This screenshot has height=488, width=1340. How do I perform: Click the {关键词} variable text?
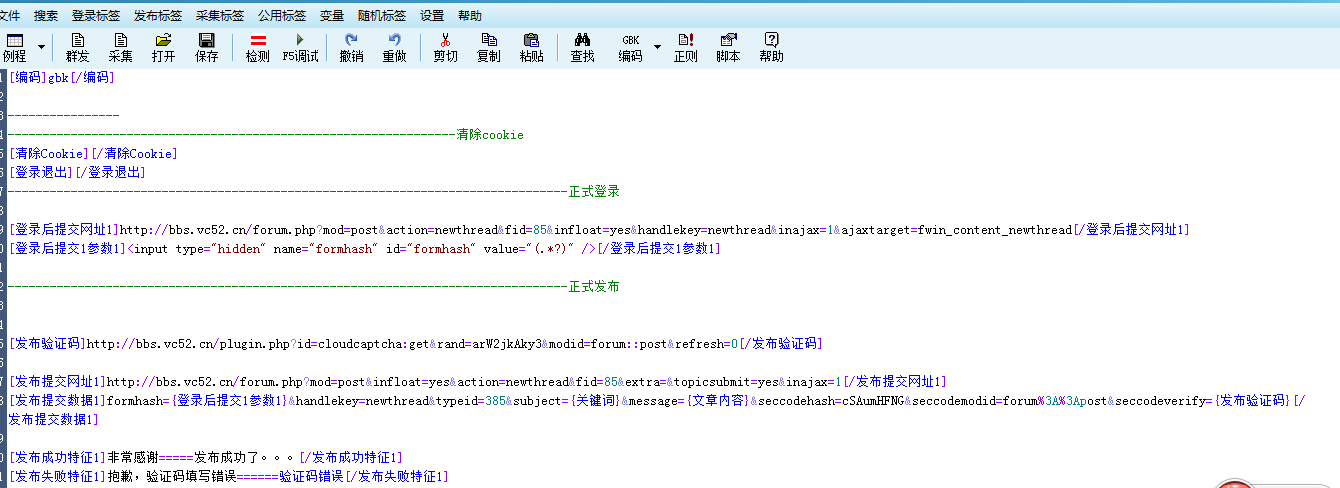595,401
